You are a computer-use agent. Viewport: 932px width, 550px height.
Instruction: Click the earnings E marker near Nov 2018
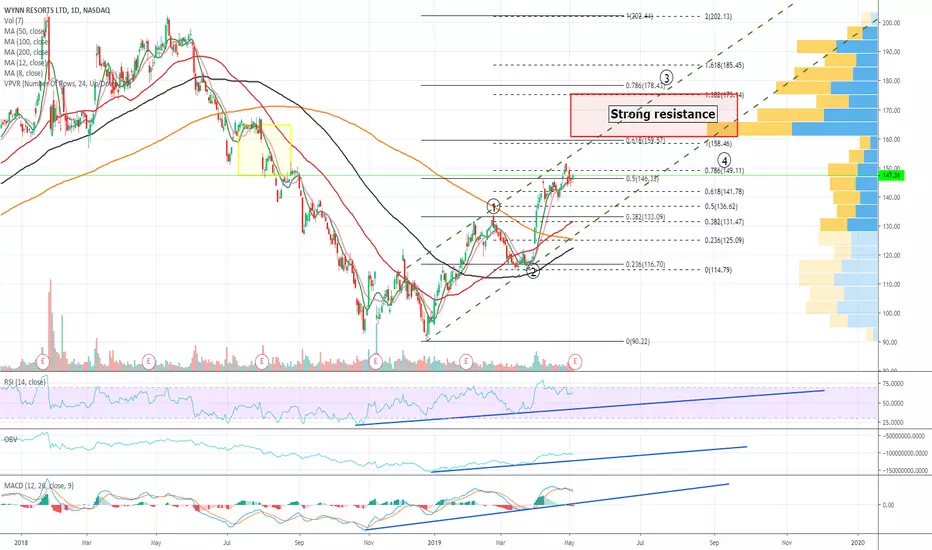coord(375,361)
